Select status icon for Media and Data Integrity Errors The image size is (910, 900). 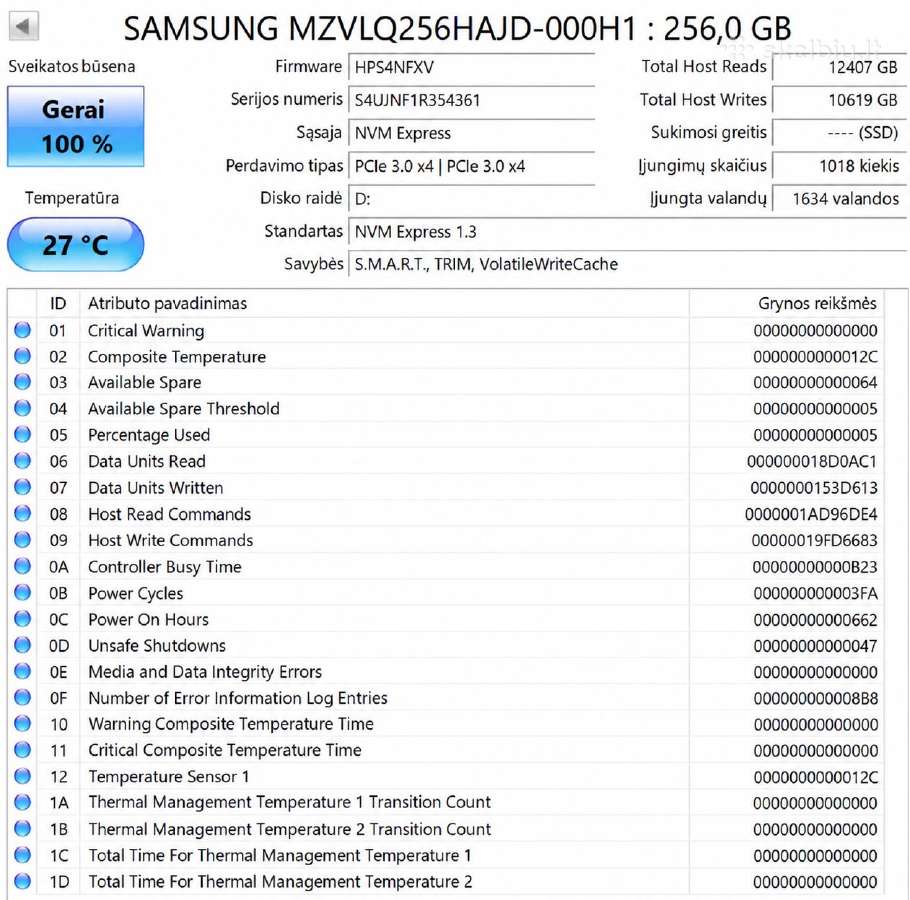coord(23,671)
